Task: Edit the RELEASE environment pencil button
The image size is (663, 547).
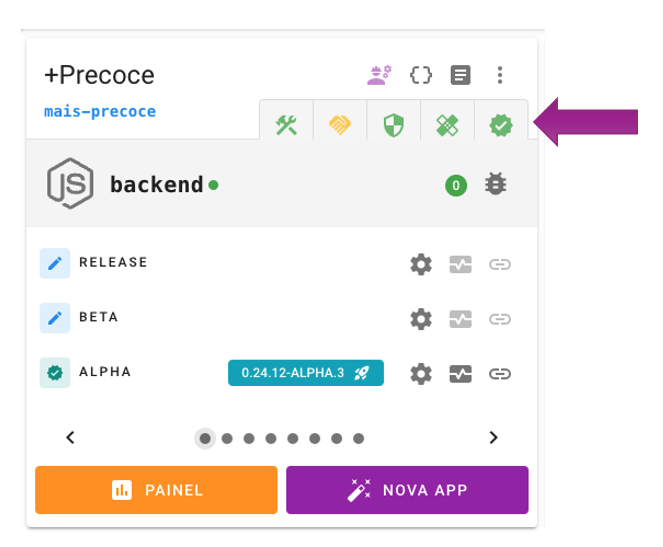Action: 55,263
